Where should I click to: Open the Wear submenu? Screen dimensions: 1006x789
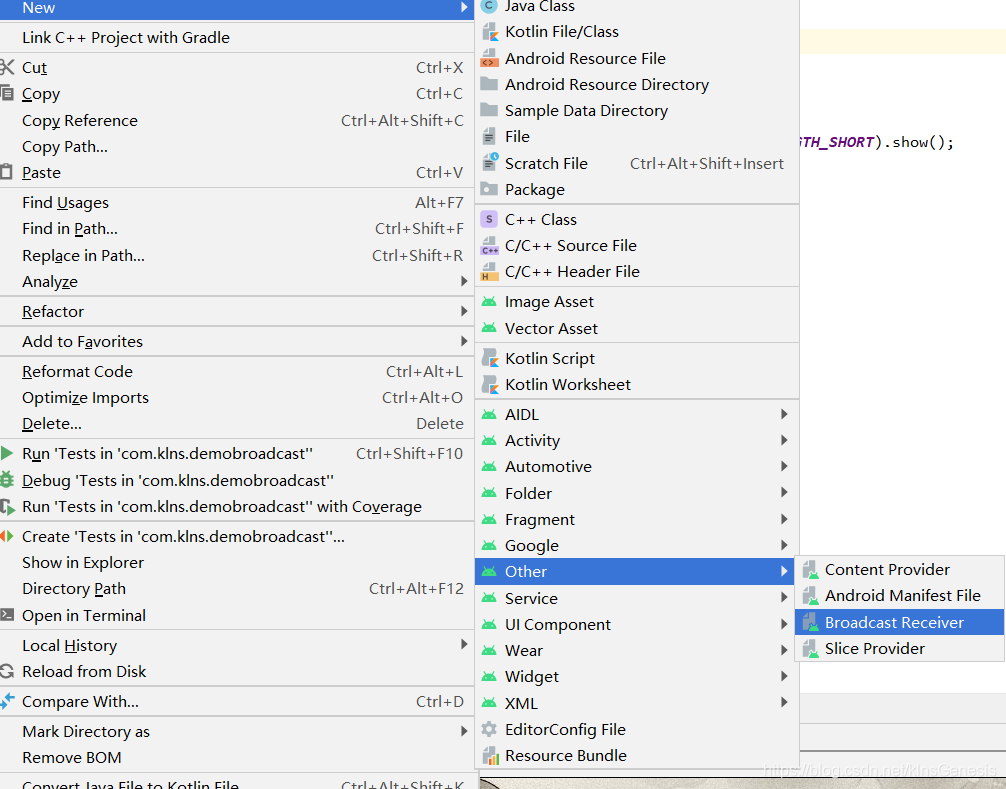tap(636, 650)
